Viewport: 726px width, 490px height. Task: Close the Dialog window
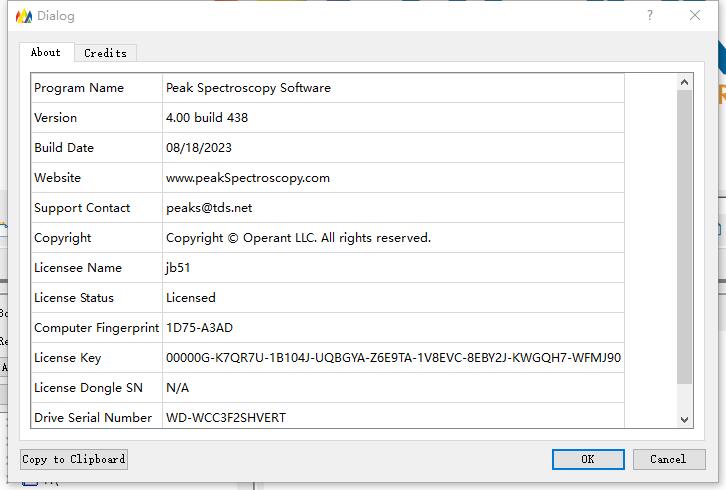coord(695,15)
